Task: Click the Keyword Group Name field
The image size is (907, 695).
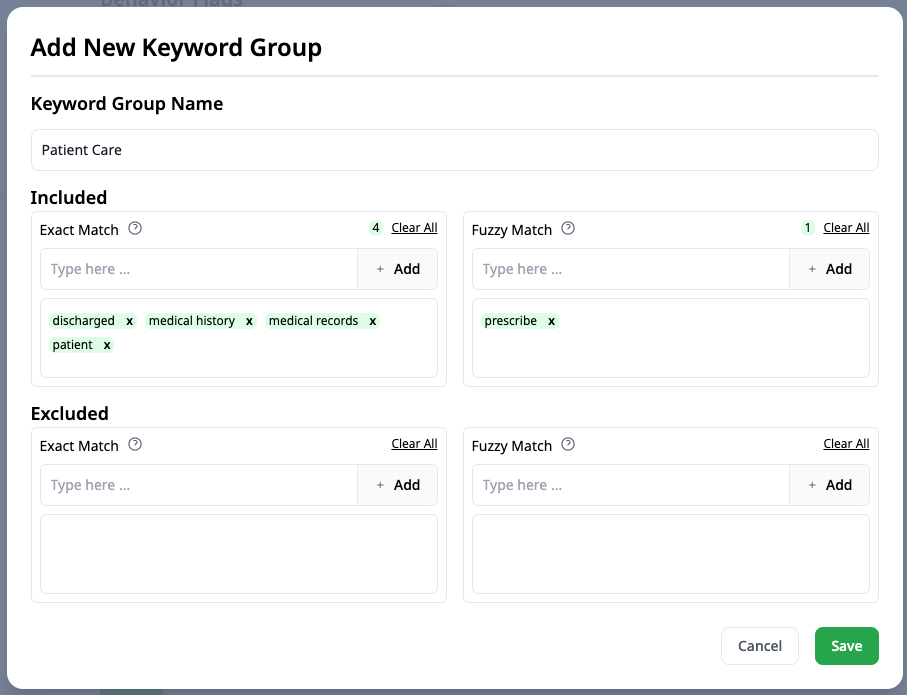Action: click(454, 149)
